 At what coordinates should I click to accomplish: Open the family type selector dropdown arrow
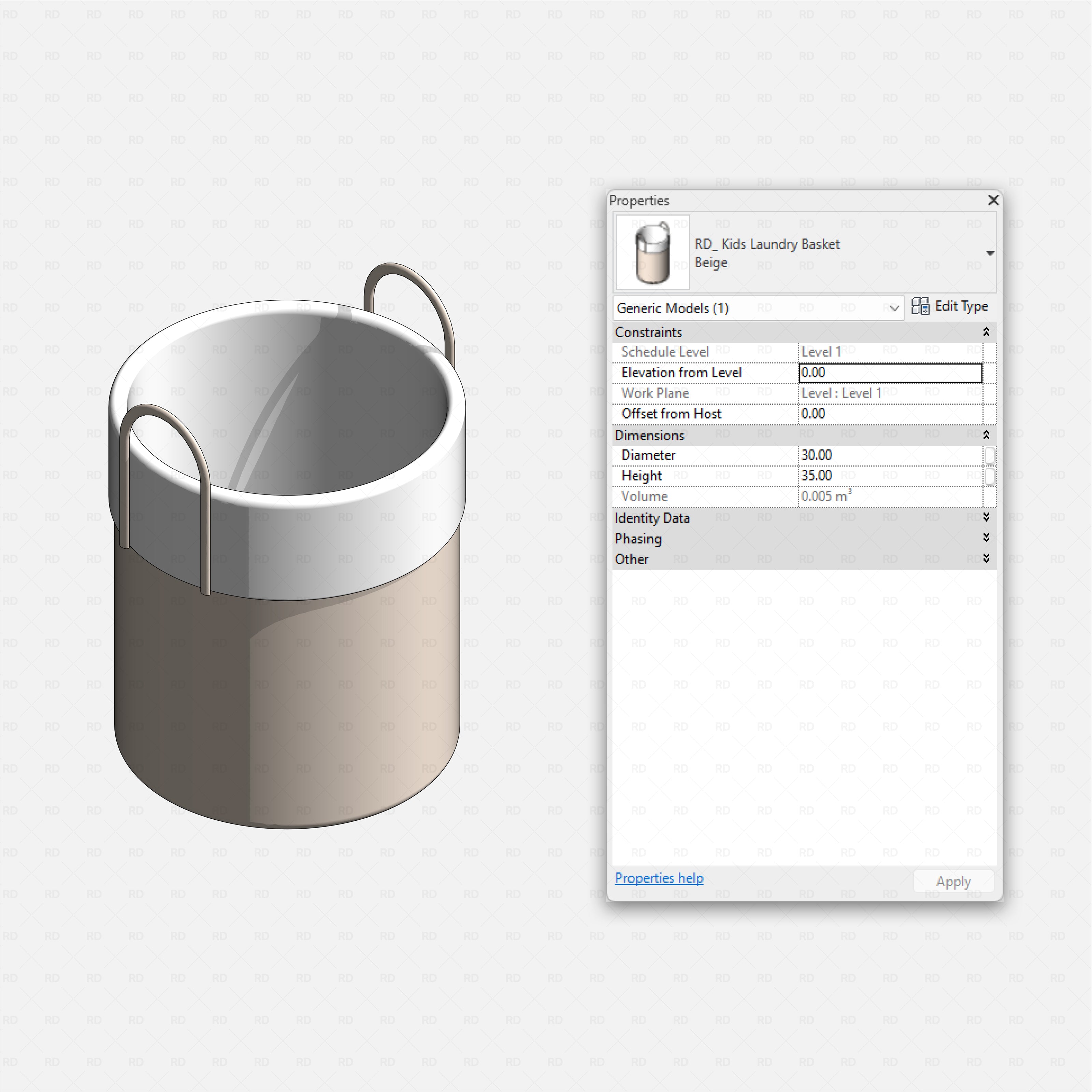tap(990, 253)
